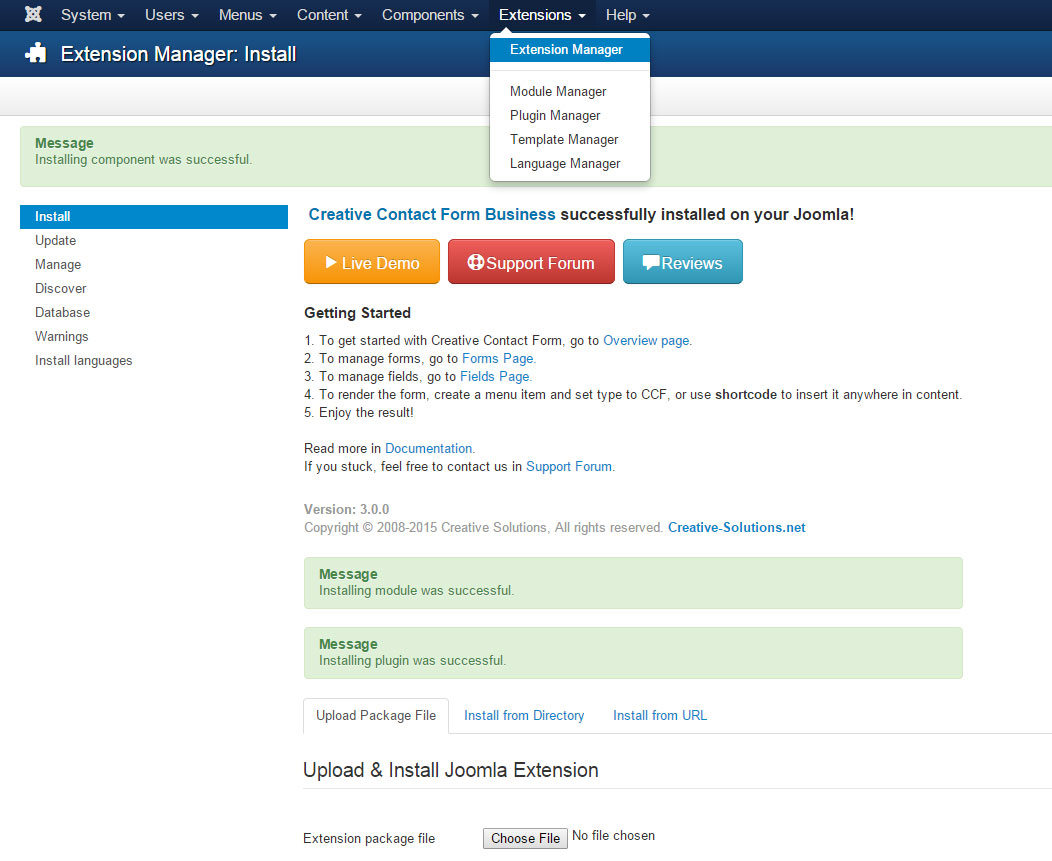Follow the Fields Page link

click(x=495, y=376)
